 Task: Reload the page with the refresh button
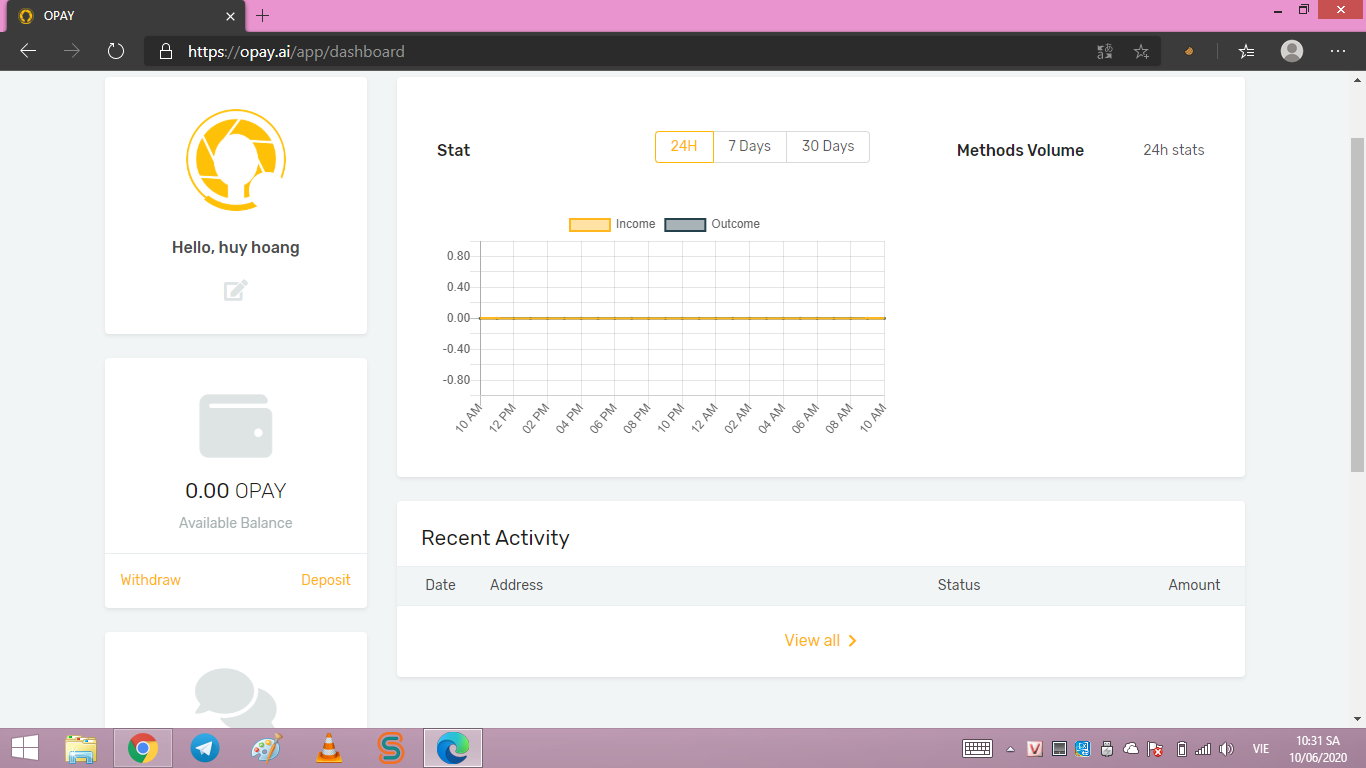click(x=116, y=51)
